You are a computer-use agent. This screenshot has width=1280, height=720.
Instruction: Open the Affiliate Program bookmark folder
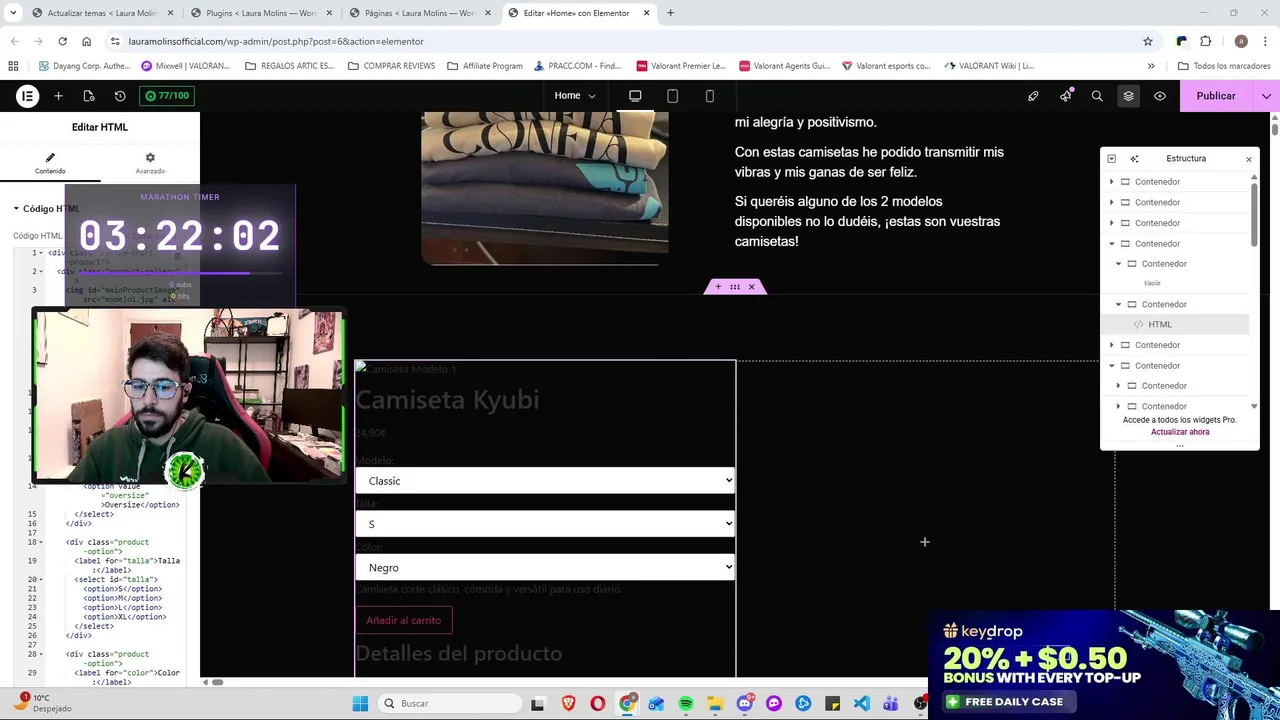485,66
